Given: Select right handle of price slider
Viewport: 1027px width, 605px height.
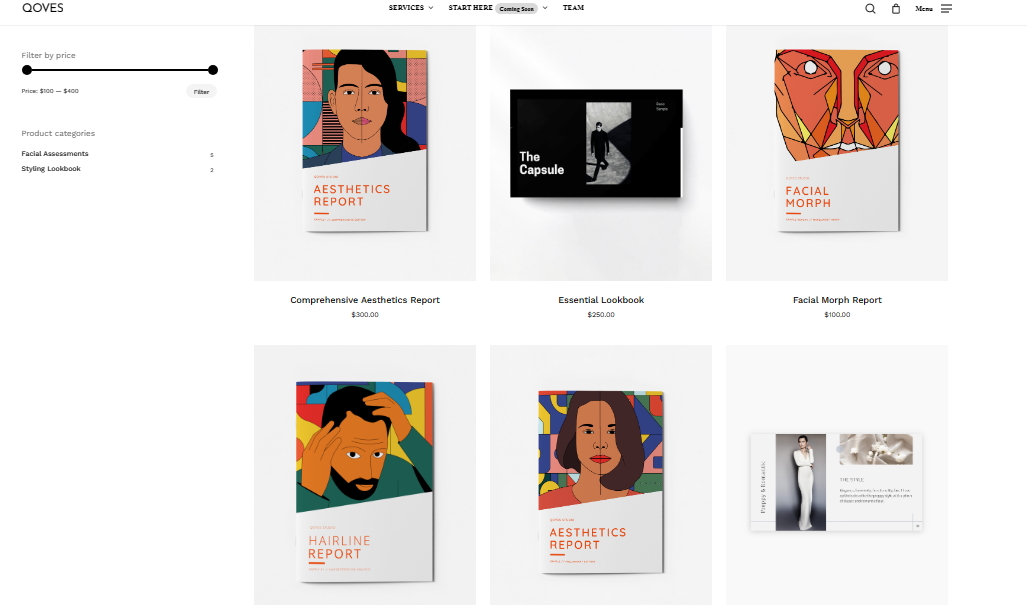Looking at the screenshot, I should pos(213,70).
